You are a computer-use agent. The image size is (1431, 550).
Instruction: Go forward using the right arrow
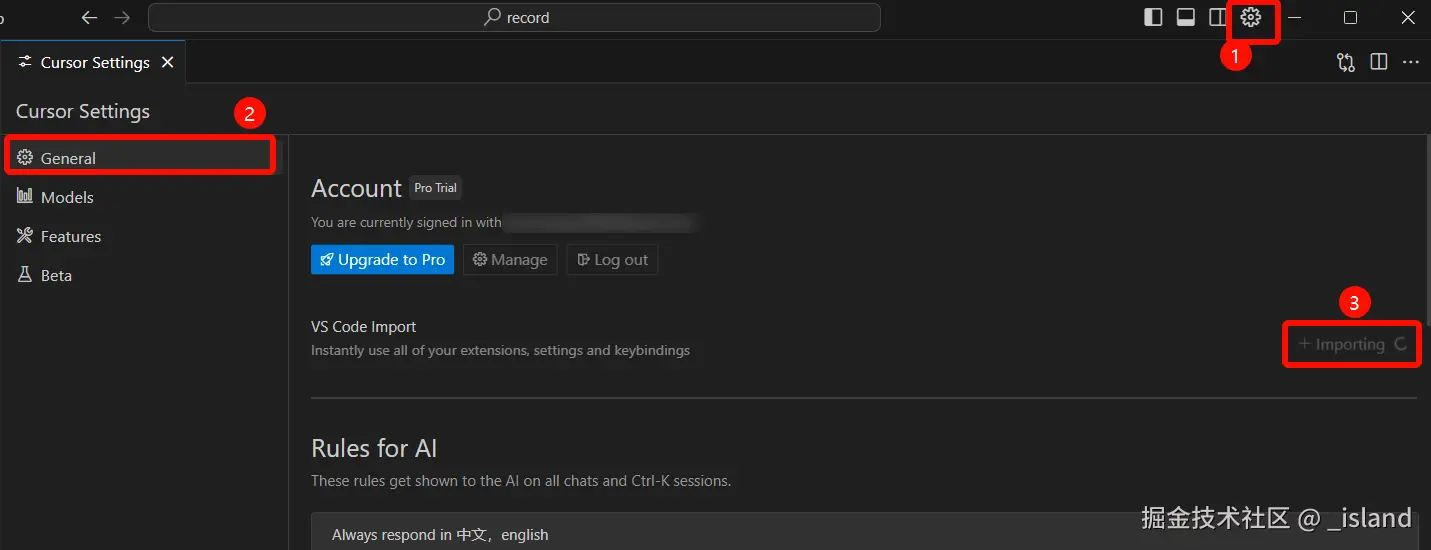122,17
